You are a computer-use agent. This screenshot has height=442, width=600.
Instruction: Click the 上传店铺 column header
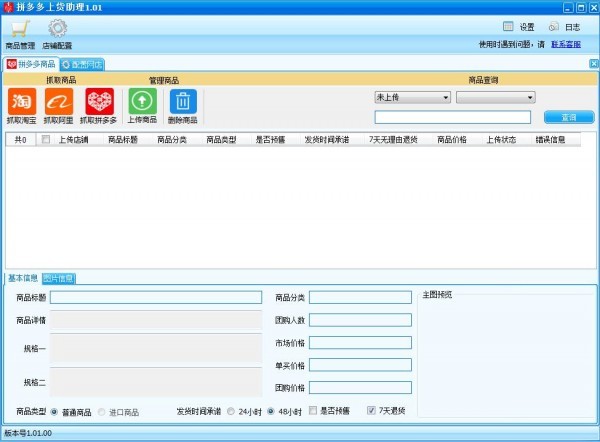[x=73, y=140]
